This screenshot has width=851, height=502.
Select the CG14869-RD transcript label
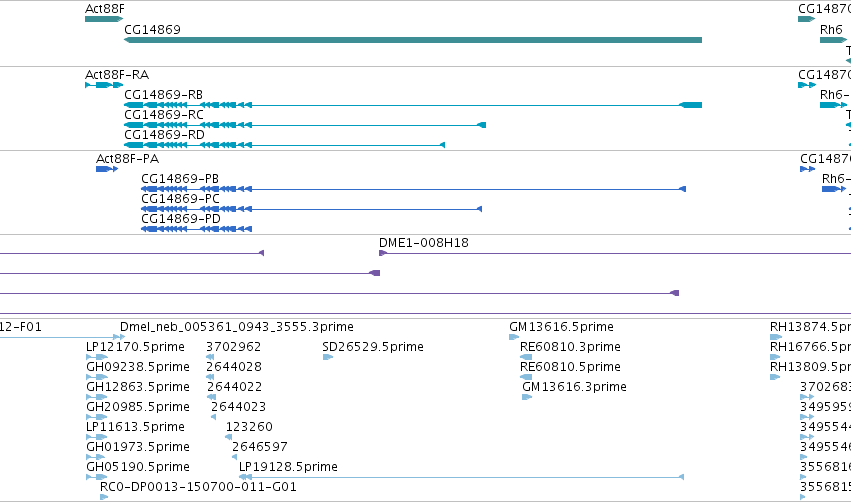164,135
